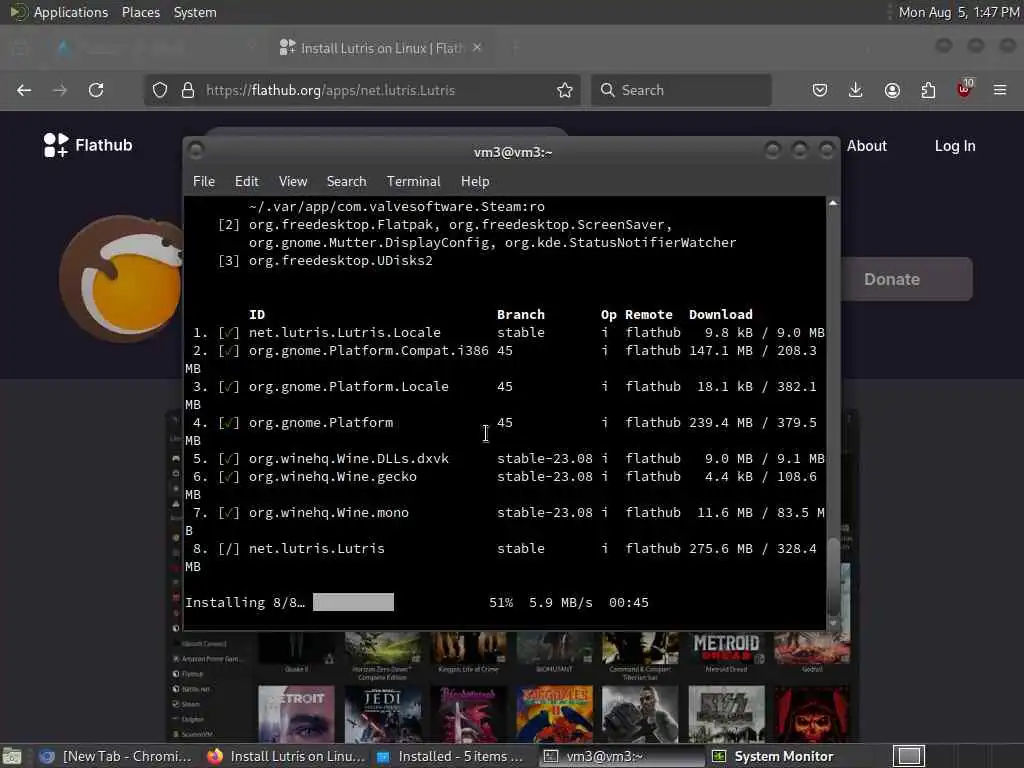Open terminal File menu
The height and width of the screenshot is (768, 1024).
tap(204, 182)
